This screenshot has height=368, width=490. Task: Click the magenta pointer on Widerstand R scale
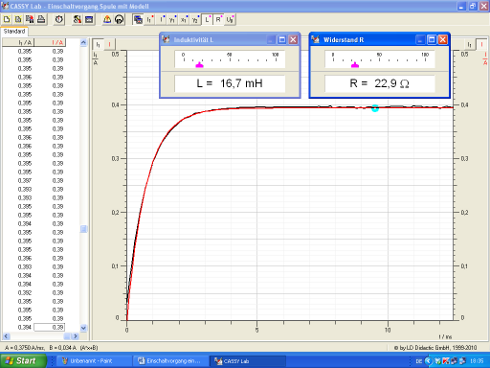coord(355,65)
